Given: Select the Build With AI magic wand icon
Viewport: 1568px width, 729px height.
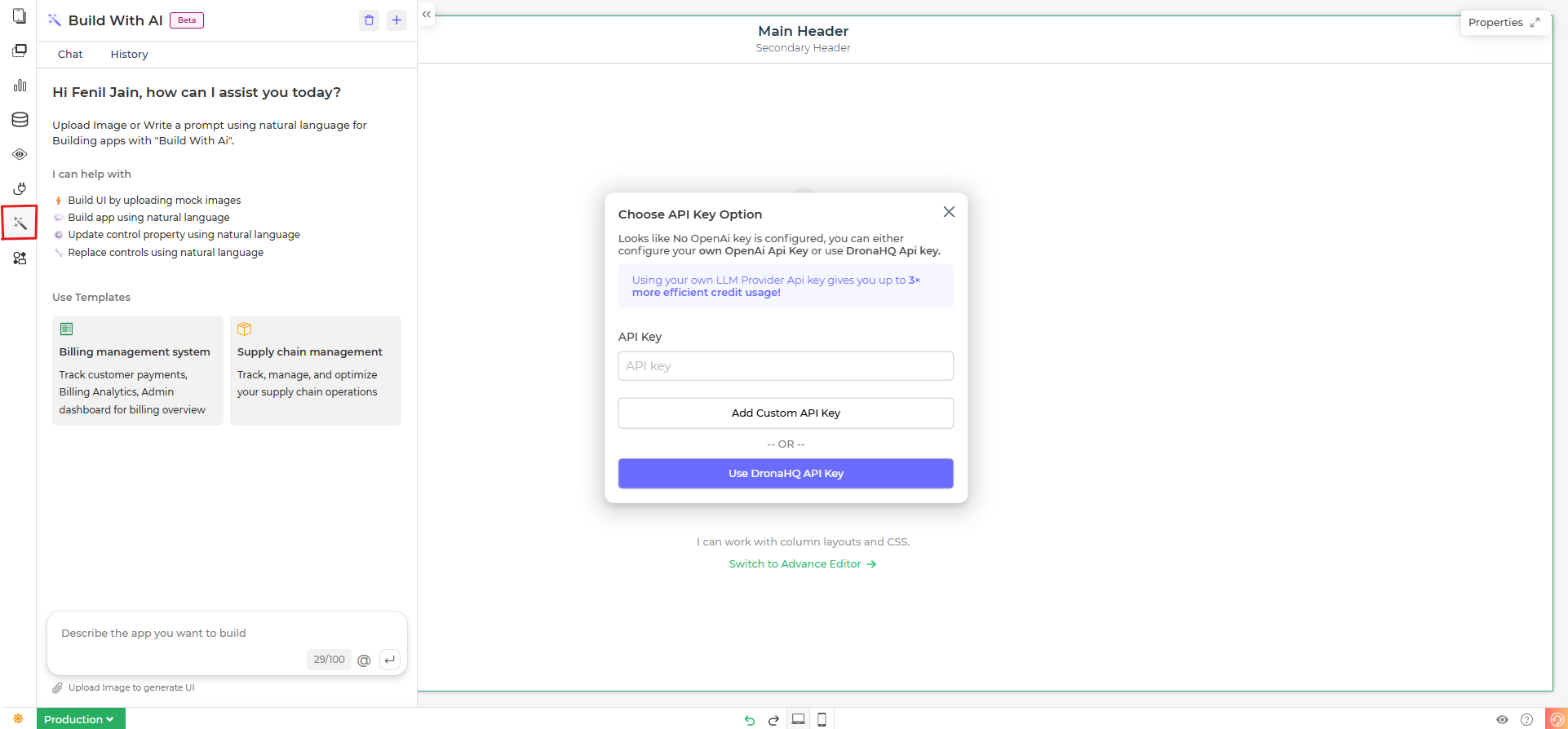Looking at the screenshot, I should coord(20,223).
